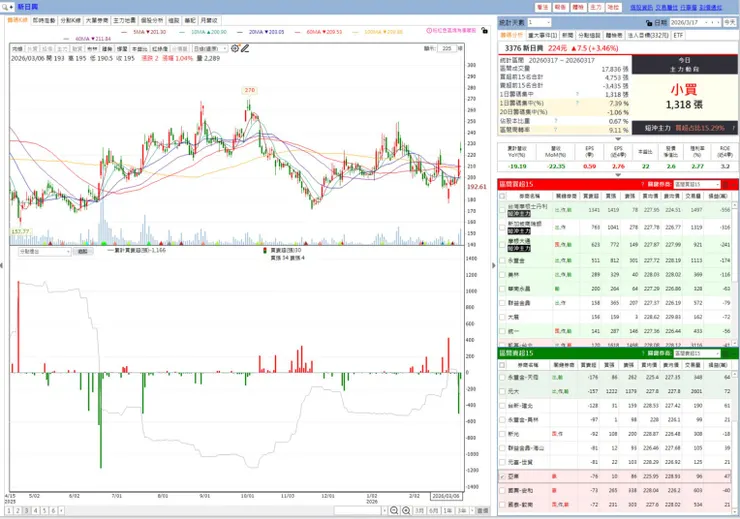Viewport: 740px width, 519px height.
Task: Tick the checkbox for the 永豐金 row
Action: tap(502, 260)
